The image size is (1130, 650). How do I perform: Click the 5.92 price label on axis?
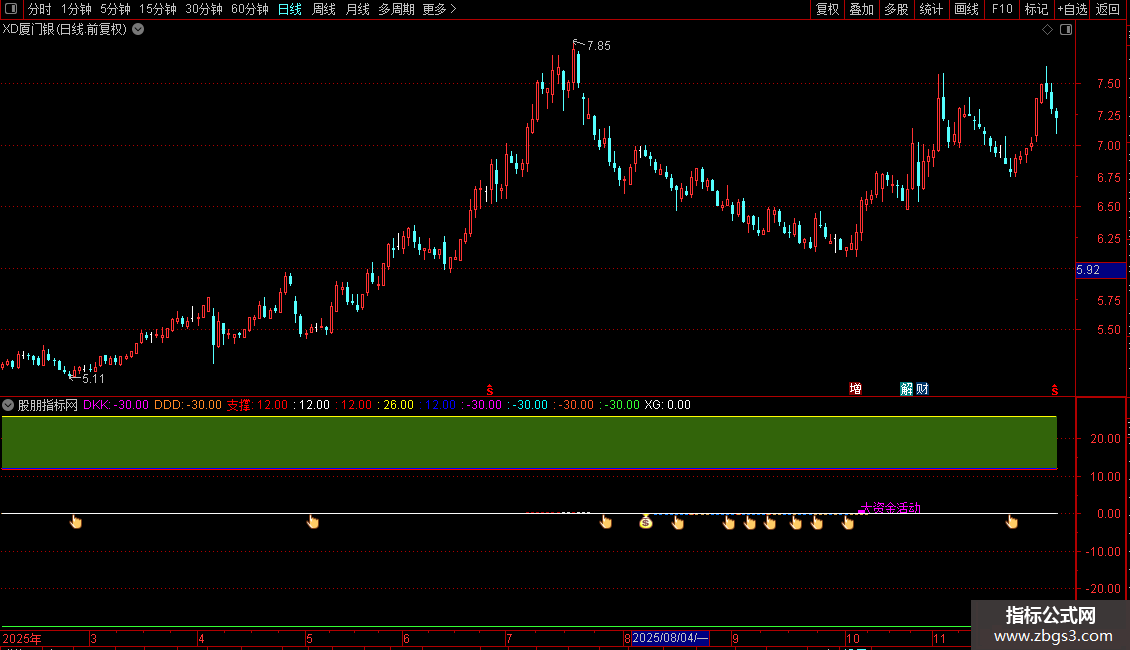(1088, 270)
